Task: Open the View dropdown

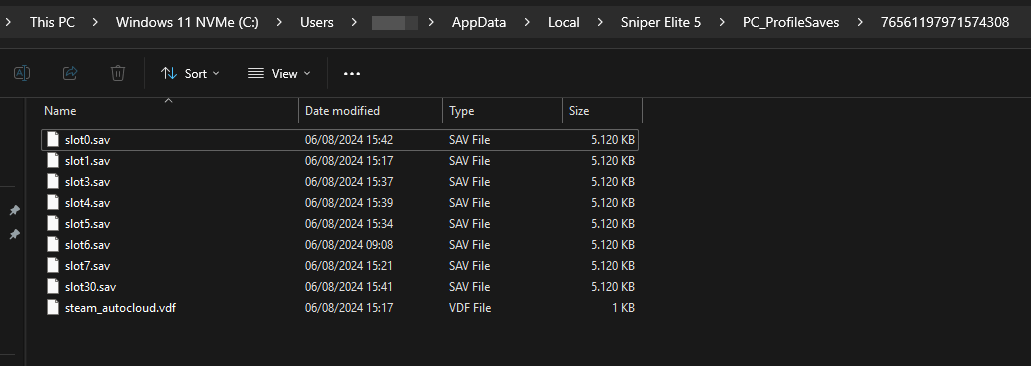Action: (279, 74)
